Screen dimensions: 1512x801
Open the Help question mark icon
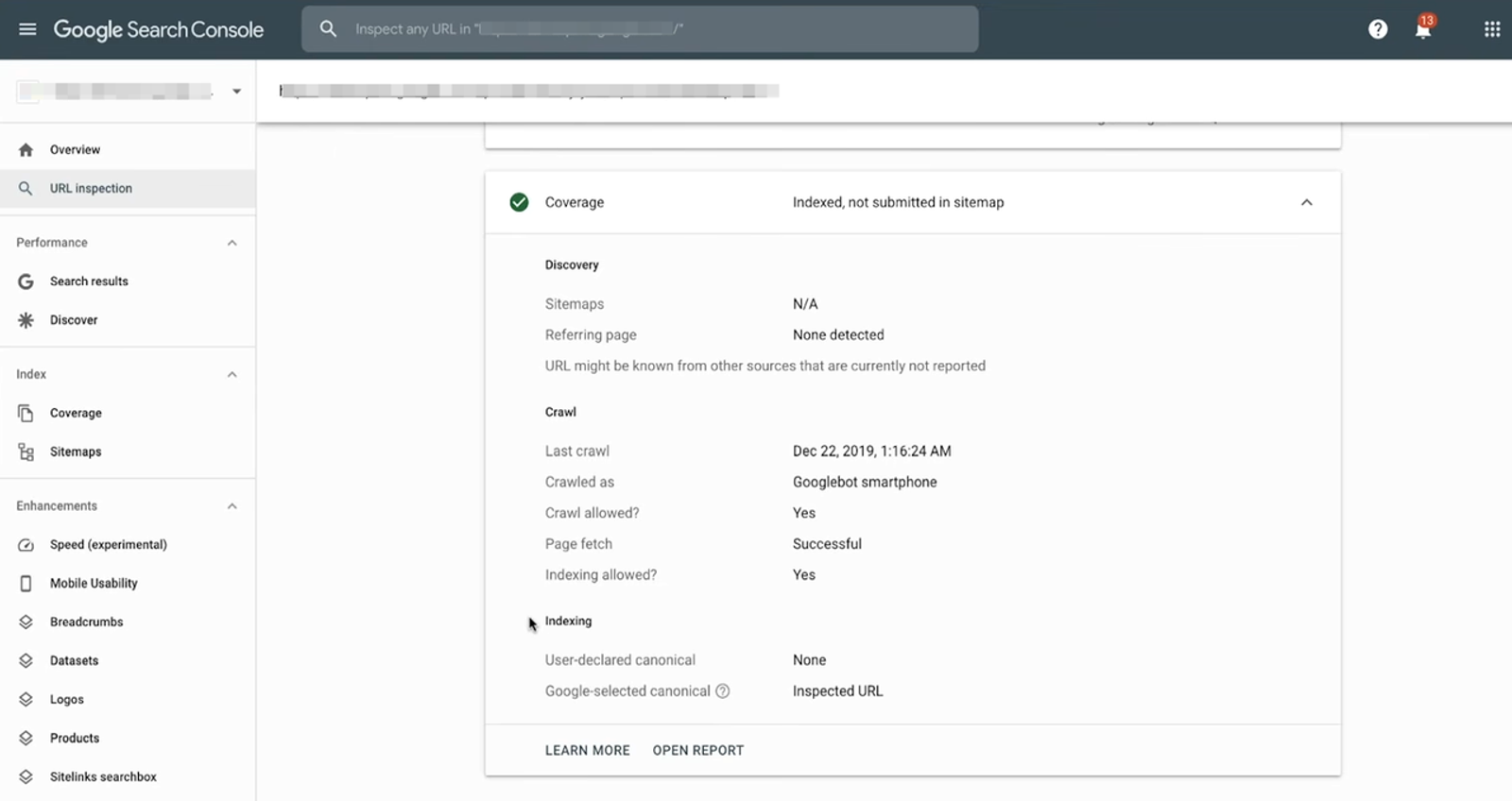pyautogui.click(x=1378, y=29)
